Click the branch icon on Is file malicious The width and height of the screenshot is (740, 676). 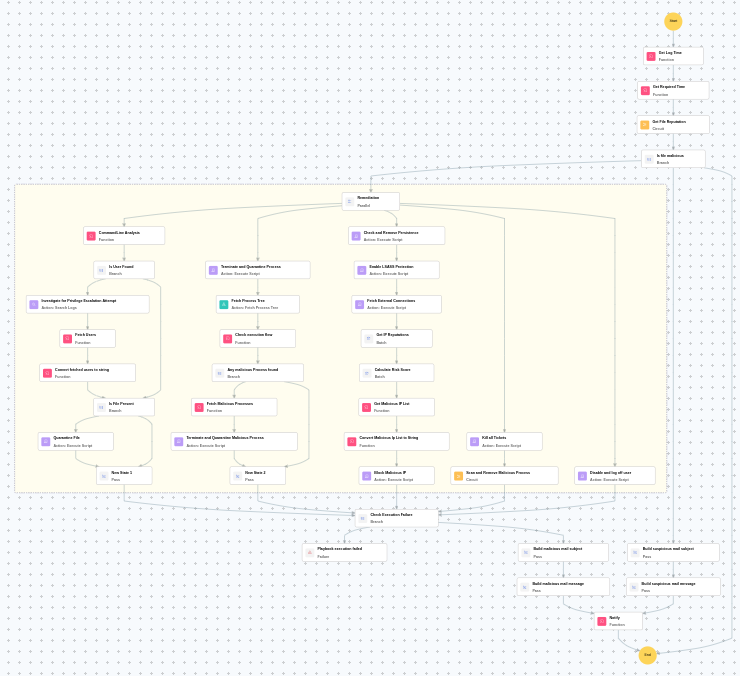[x=649, y=160]
